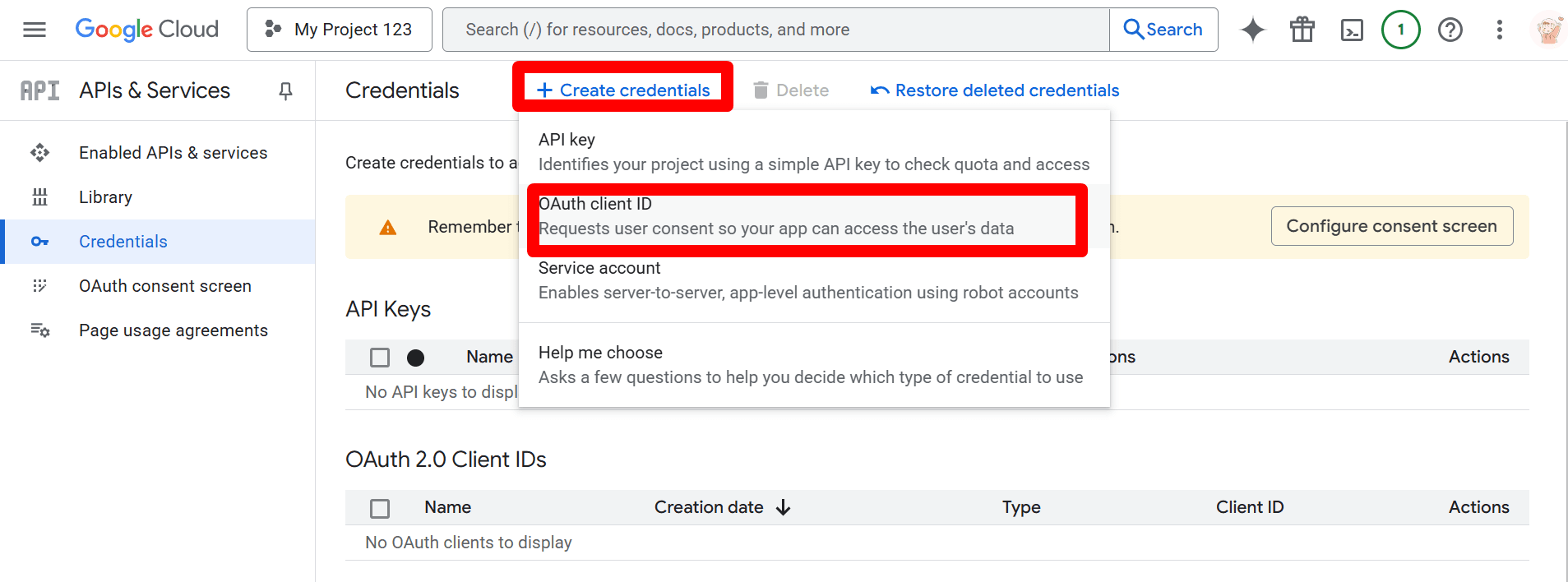Image resolution: width=1568 pixels, height=582 pixels.
Task: Click No OAuth clients to display text
Action: pyautogui.click(x=469, y=543)
